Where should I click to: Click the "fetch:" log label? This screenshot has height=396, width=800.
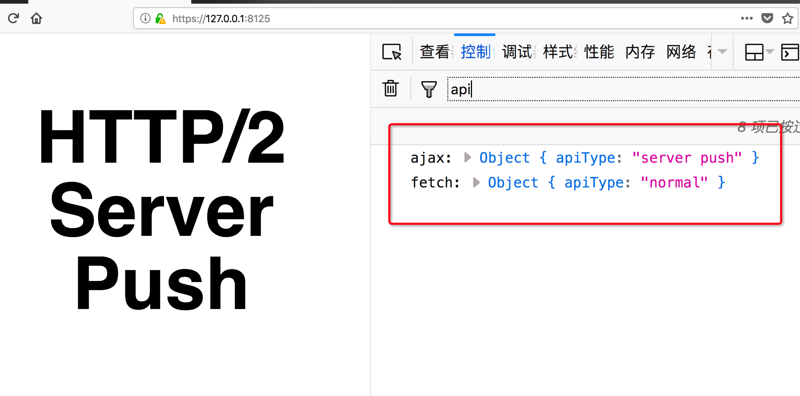(436, 183)
